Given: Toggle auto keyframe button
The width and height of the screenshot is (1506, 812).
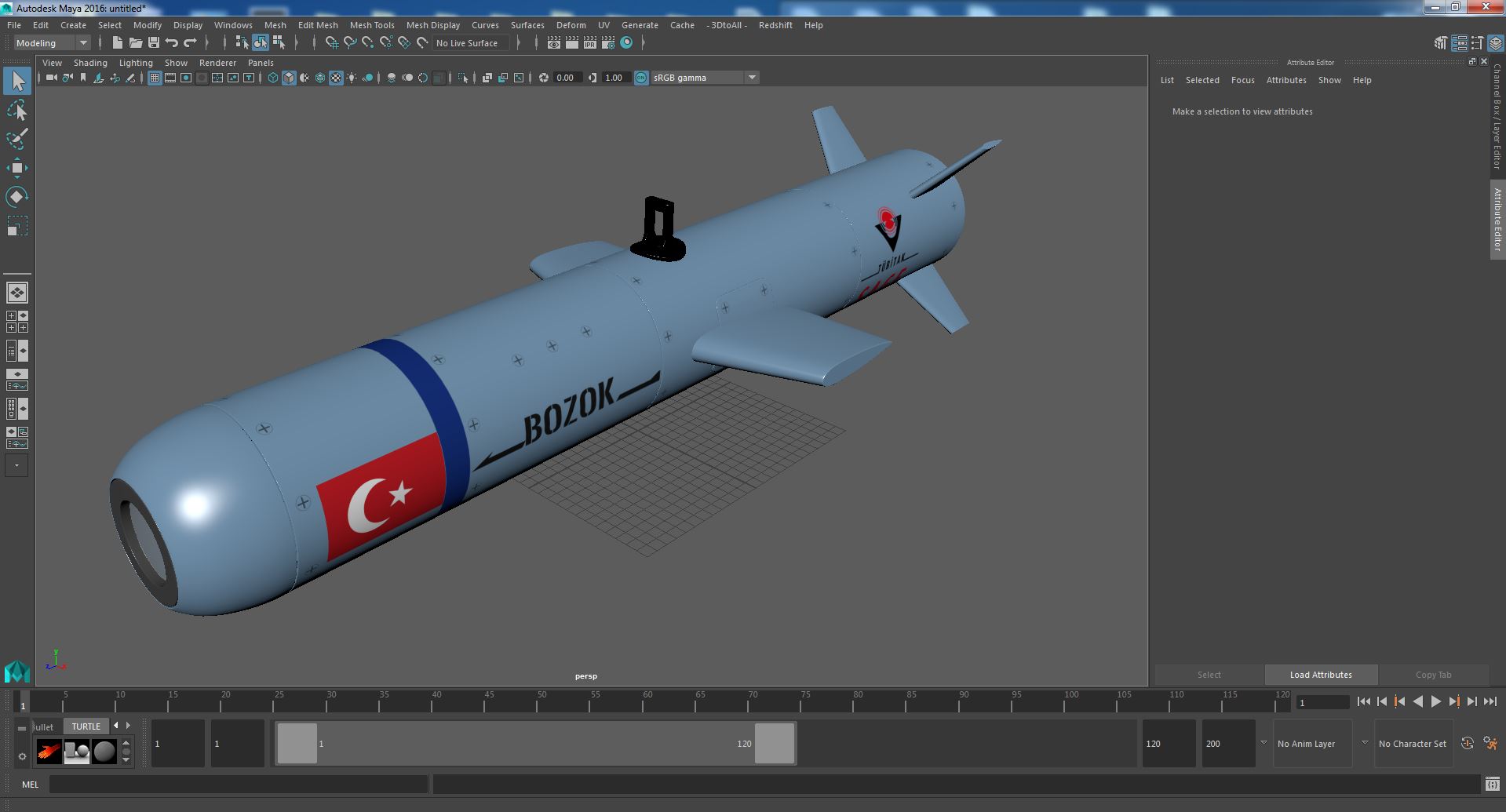Looking at the screenshot, I should pos(1467,743).
